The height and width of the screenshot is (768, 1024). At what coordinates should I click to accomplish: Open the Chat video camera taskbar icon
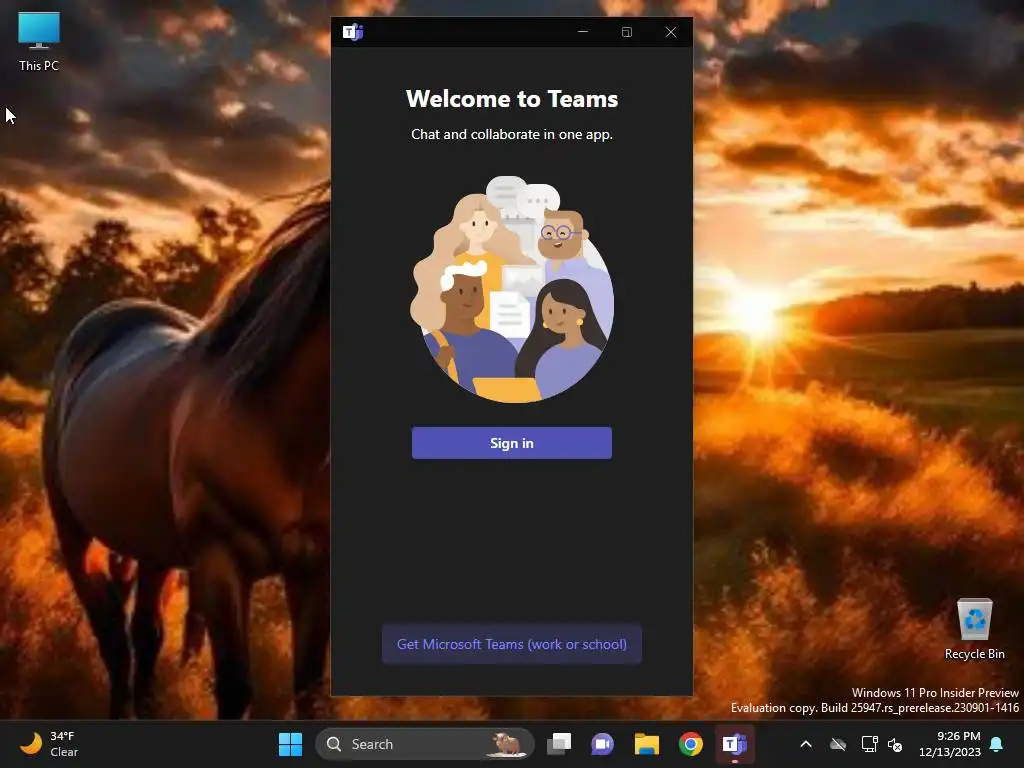coord(602,744)
